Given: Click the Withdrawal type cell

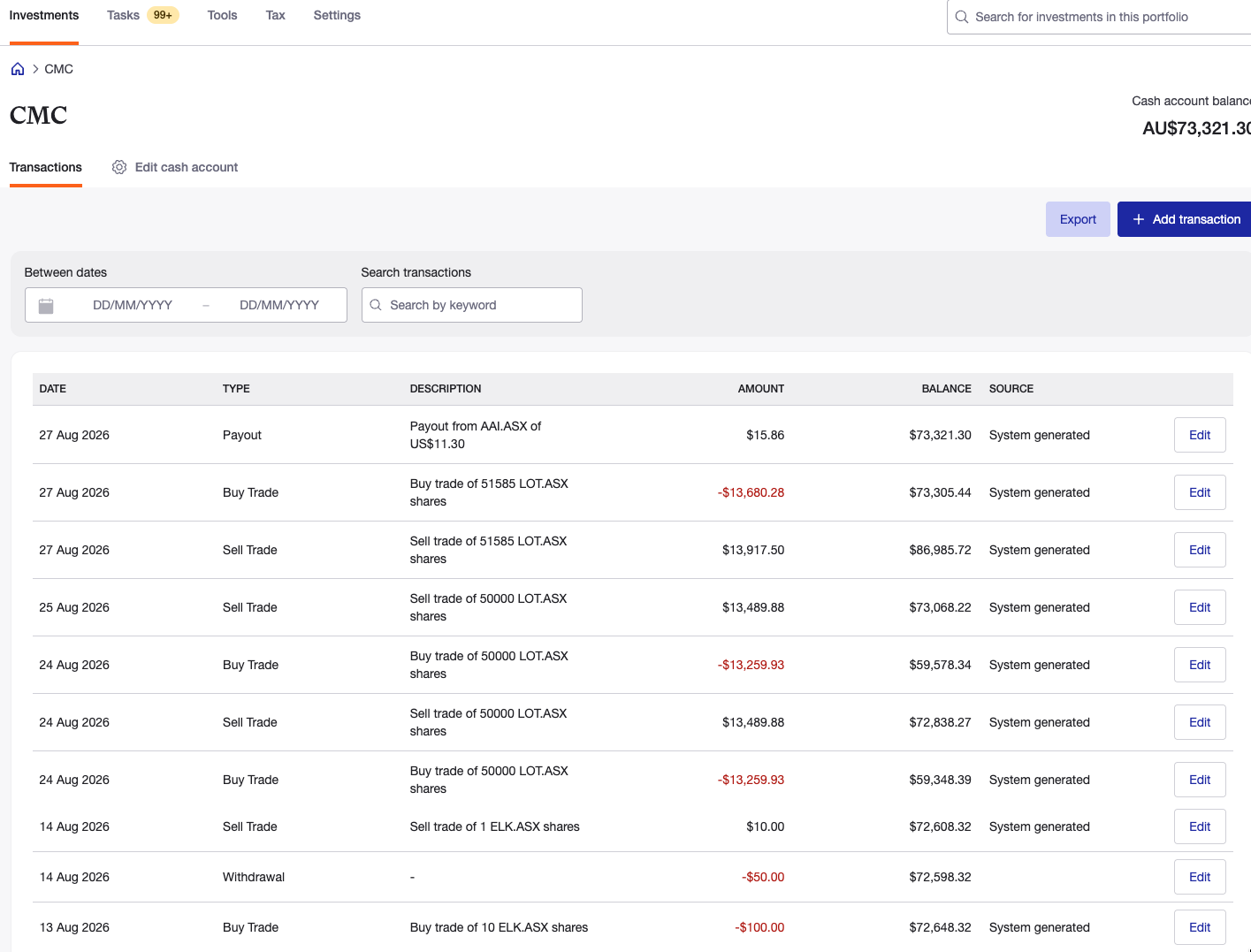Looking at the screenshot, I should click(254, 877).
